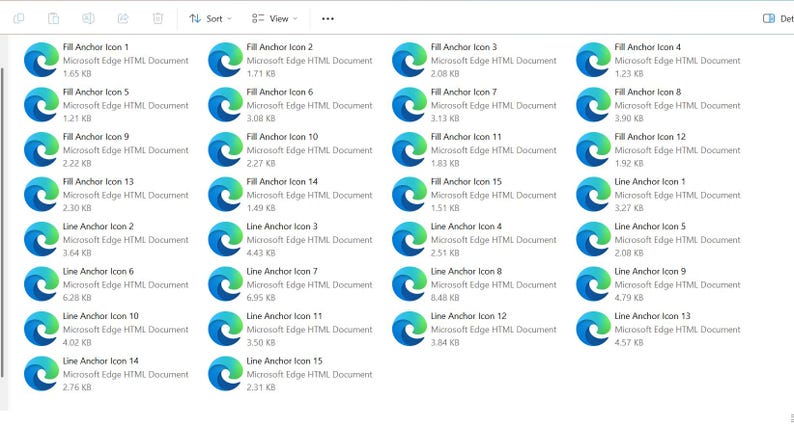Select the Edge icon of Fill Anchor Icon 3

coord(409,60)
